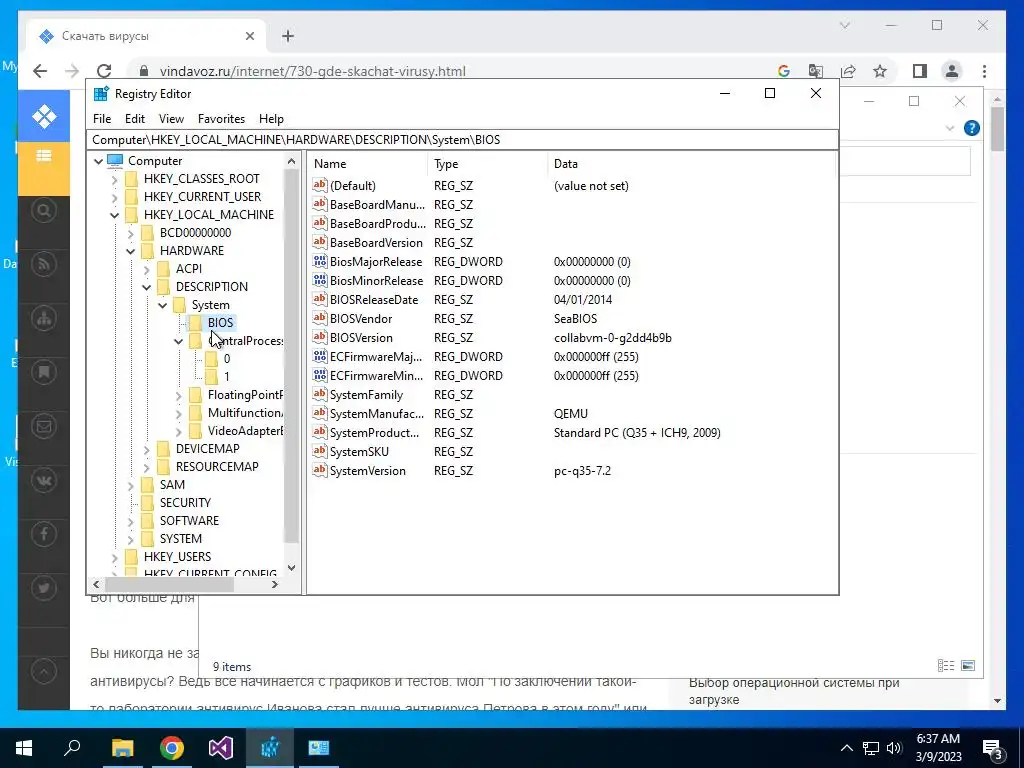The image size is (1024, 768).
Task: Open the File menu in Registry Editor
Action: point(102,119)
